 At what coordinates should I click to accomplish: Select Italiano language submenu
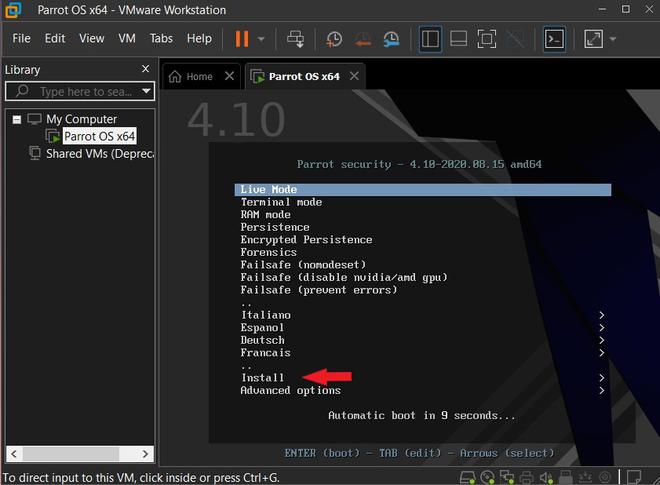265,315
